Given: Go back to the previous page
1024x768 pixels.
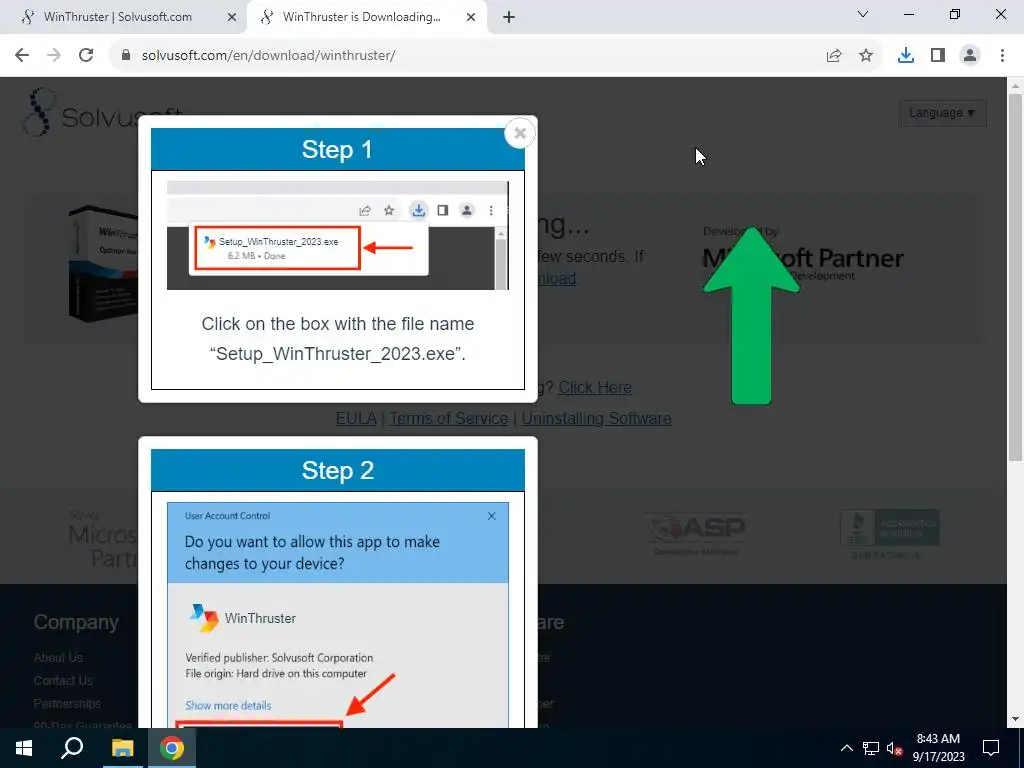Looking at the screenshot, I should point(22,56).
